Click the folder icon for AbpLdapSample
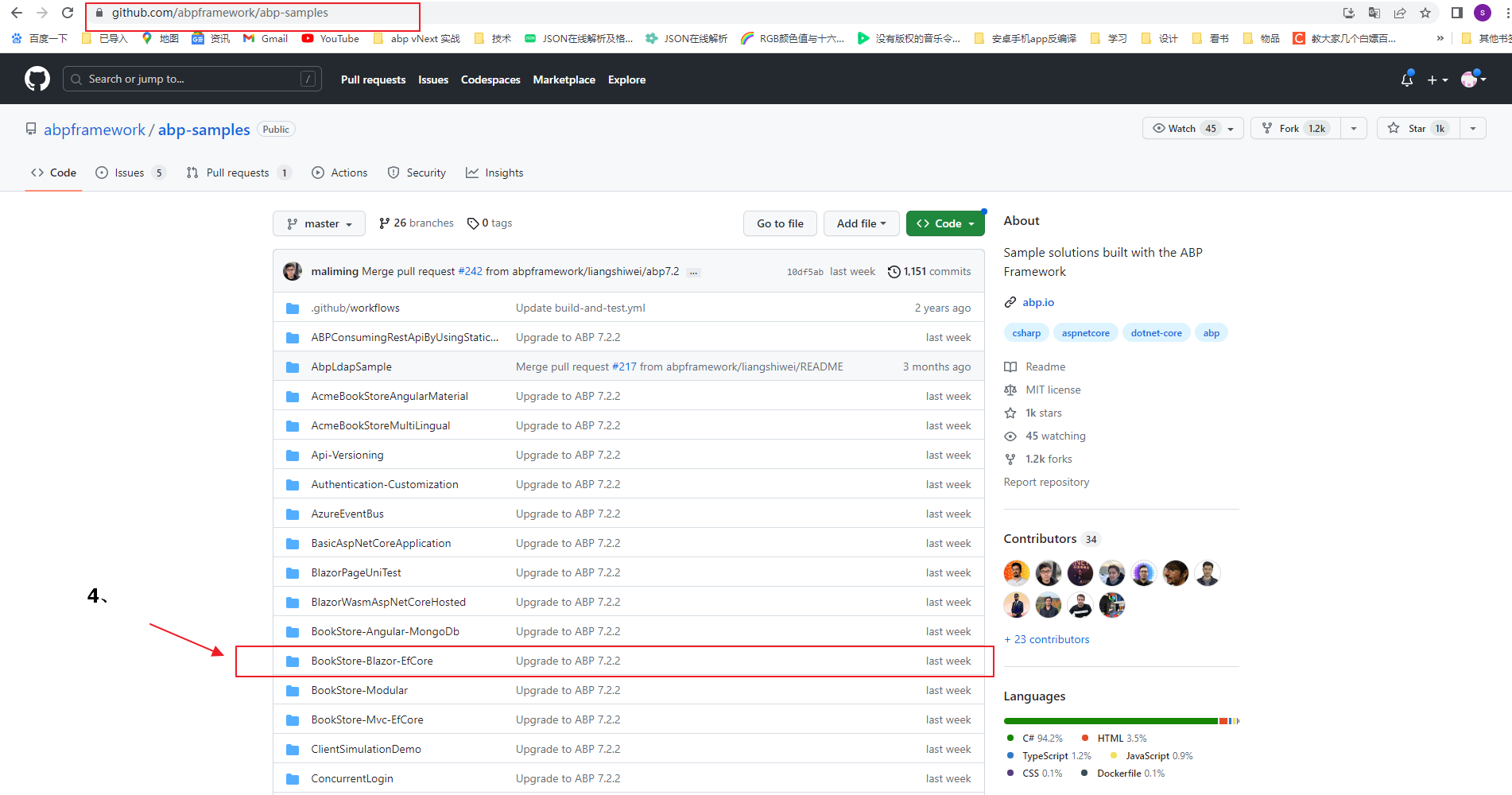Image resolution: width=1512 pixels, height=795 pixels. pyautogui.click(x=293, y=367)
